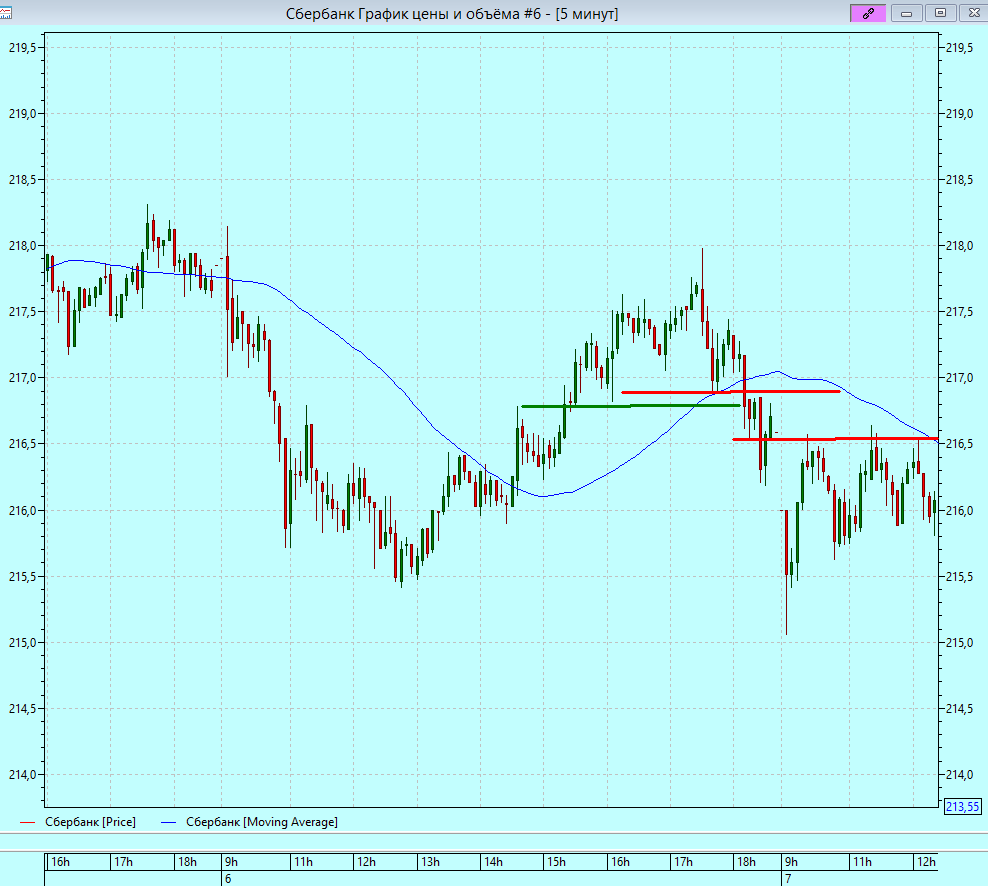This screenshot has height=886, width=988.
Task: Minimize the Сбербанк chart window
Action: click(x=907, y=13)
